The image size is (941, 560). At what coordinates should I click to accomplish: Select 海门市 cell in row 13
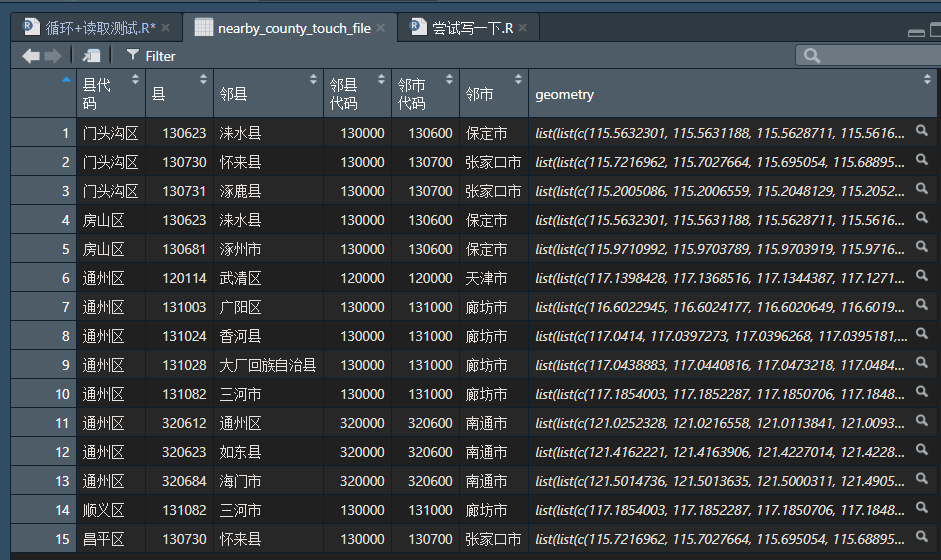point(269,481)
